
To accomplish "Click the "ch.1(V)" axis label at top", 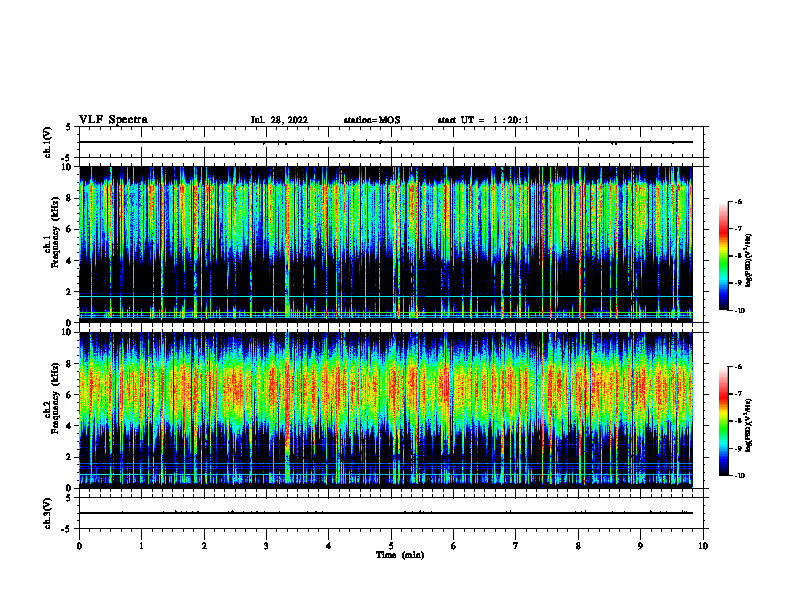I will click(x=48, y=142).
